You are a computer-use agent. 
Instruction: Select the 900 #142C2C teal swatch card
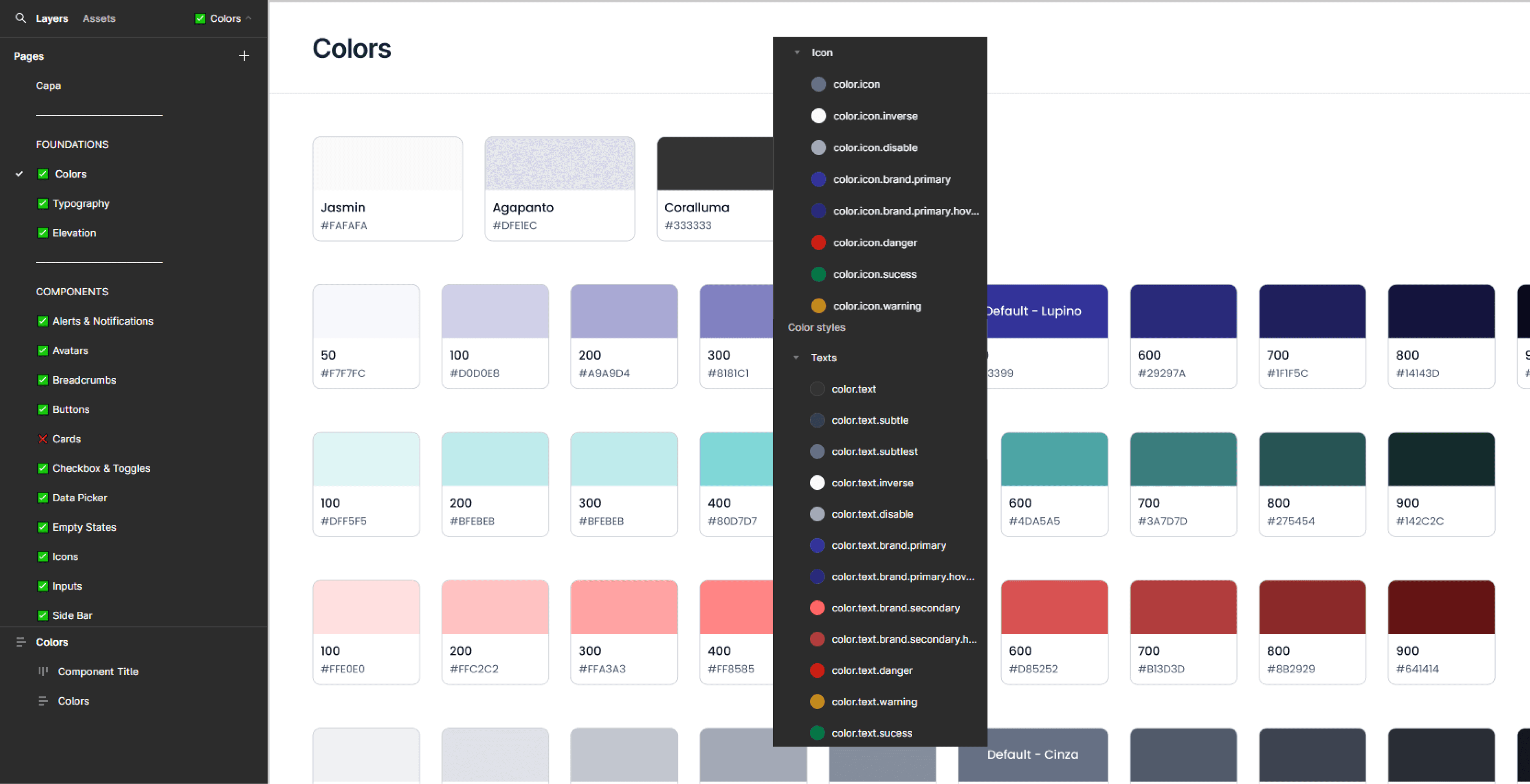[1442, 485]
